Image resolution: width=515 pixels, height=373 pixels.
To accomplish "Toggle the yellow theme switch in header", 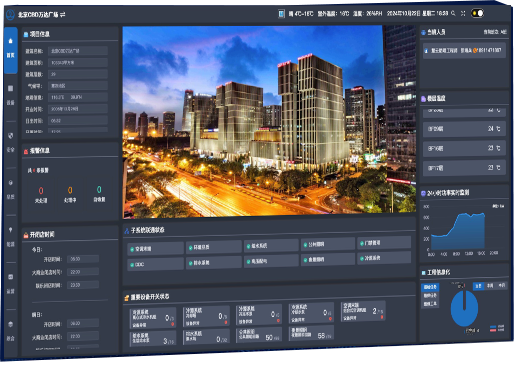I will [477, 13].
